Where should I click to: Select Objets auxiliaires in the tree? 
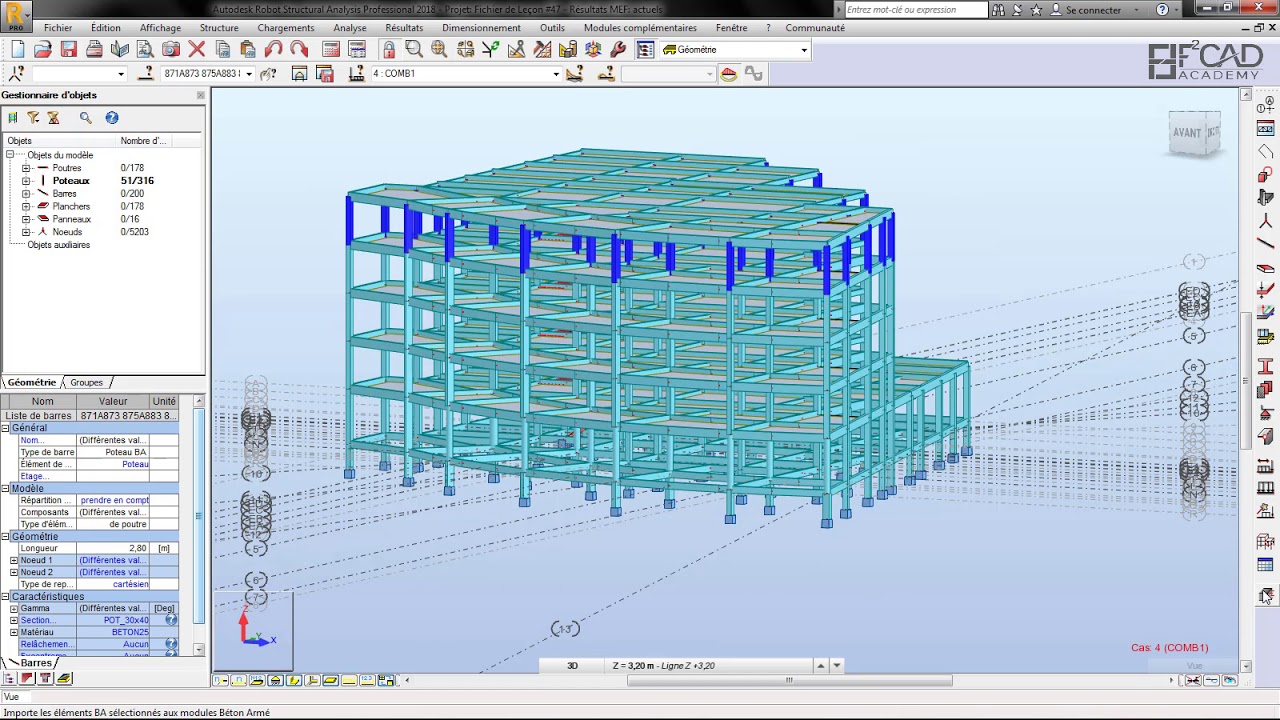click(x=58, y=245)
